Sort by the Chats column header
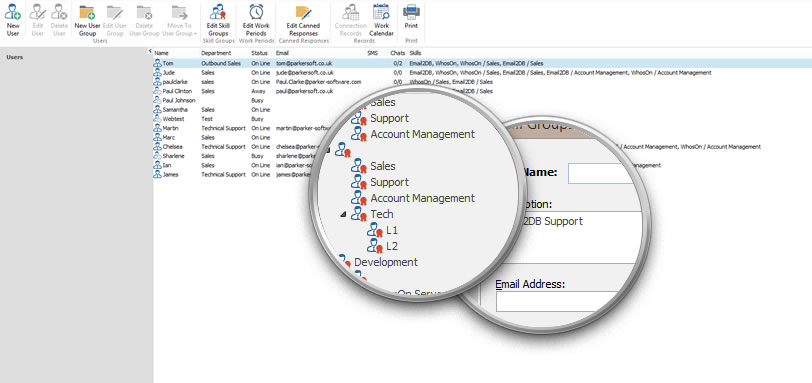Screen dimensions: 812x383 tap(397, 53)
